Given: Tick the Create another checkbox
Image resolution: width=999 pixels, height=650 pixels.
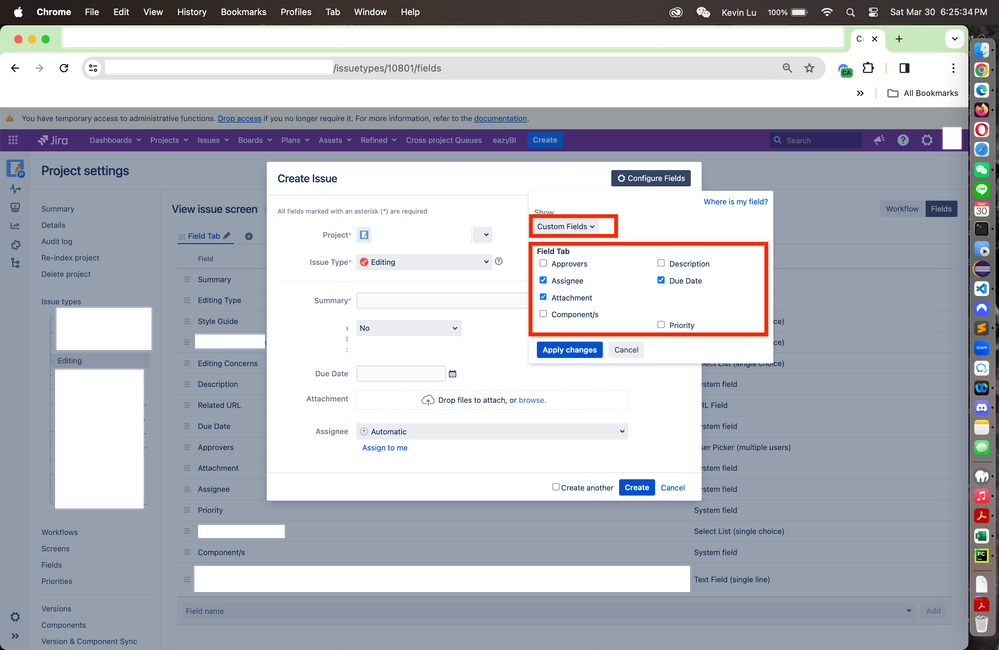Looking at the screenshot, I should [x=556, y=487].
